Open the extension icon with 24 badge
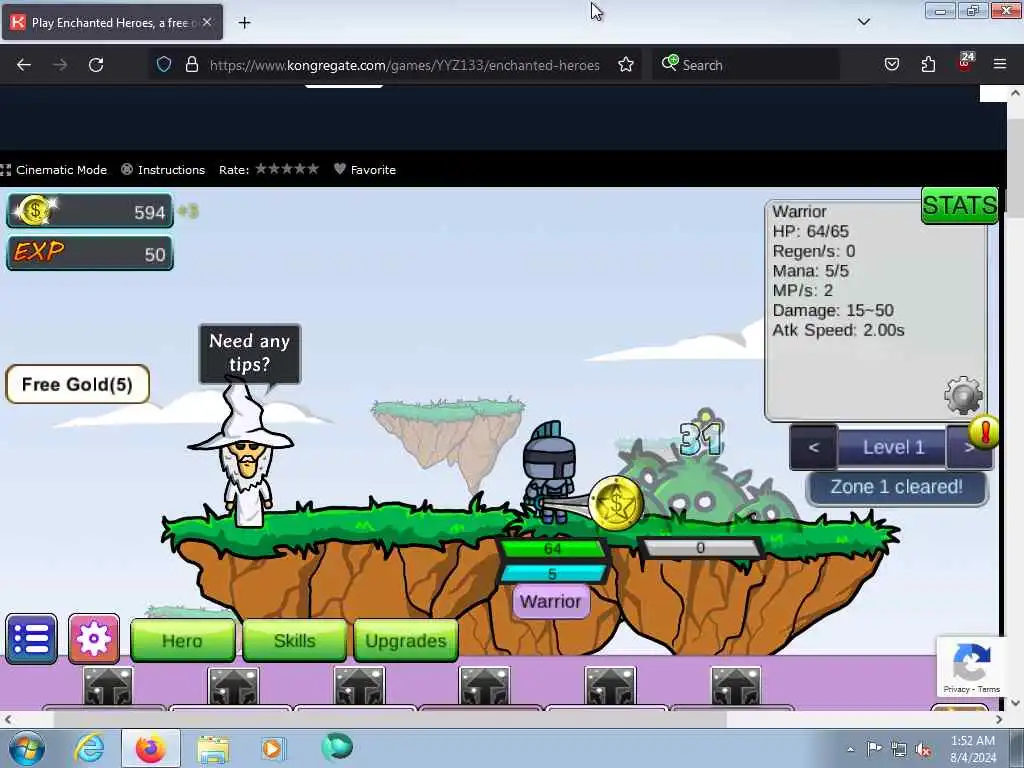 (x=965, y=63)
